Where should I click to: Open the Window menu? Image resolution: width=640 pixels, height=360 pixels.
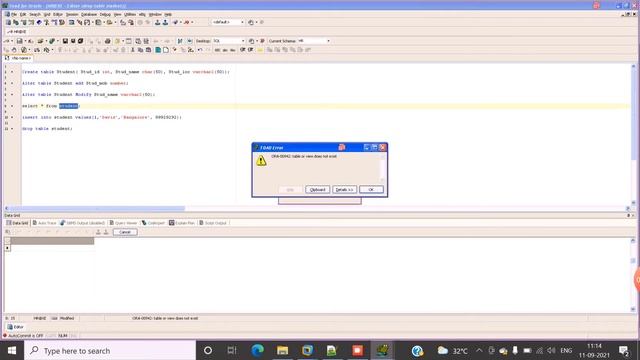pos(155,14)
